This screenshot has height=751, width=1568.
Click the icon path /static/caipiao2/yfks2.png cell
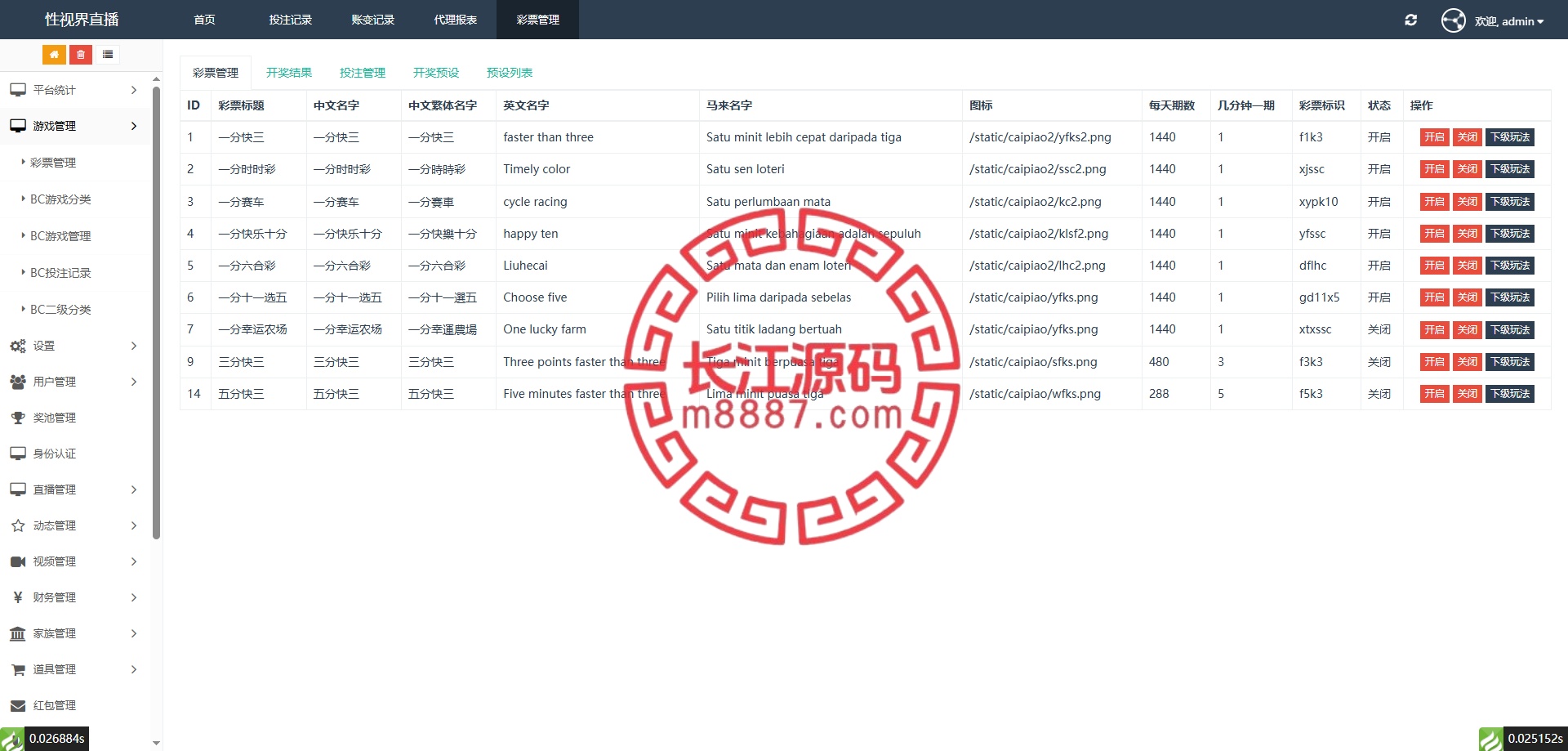[x=1052, y=137]
